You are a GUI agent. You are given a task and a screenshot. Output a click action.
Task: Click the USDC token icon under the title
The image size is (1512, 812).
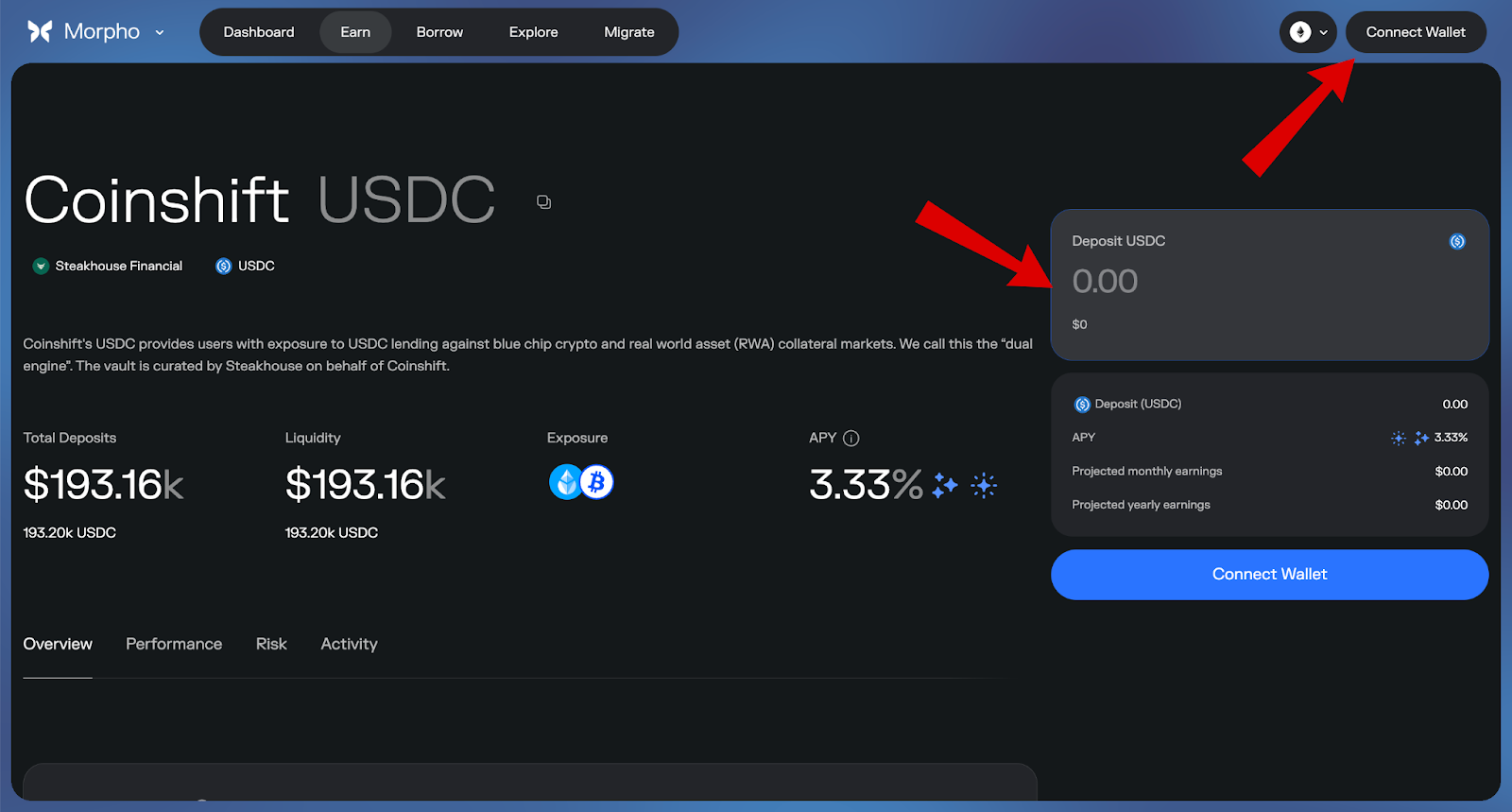click(224, 267)
